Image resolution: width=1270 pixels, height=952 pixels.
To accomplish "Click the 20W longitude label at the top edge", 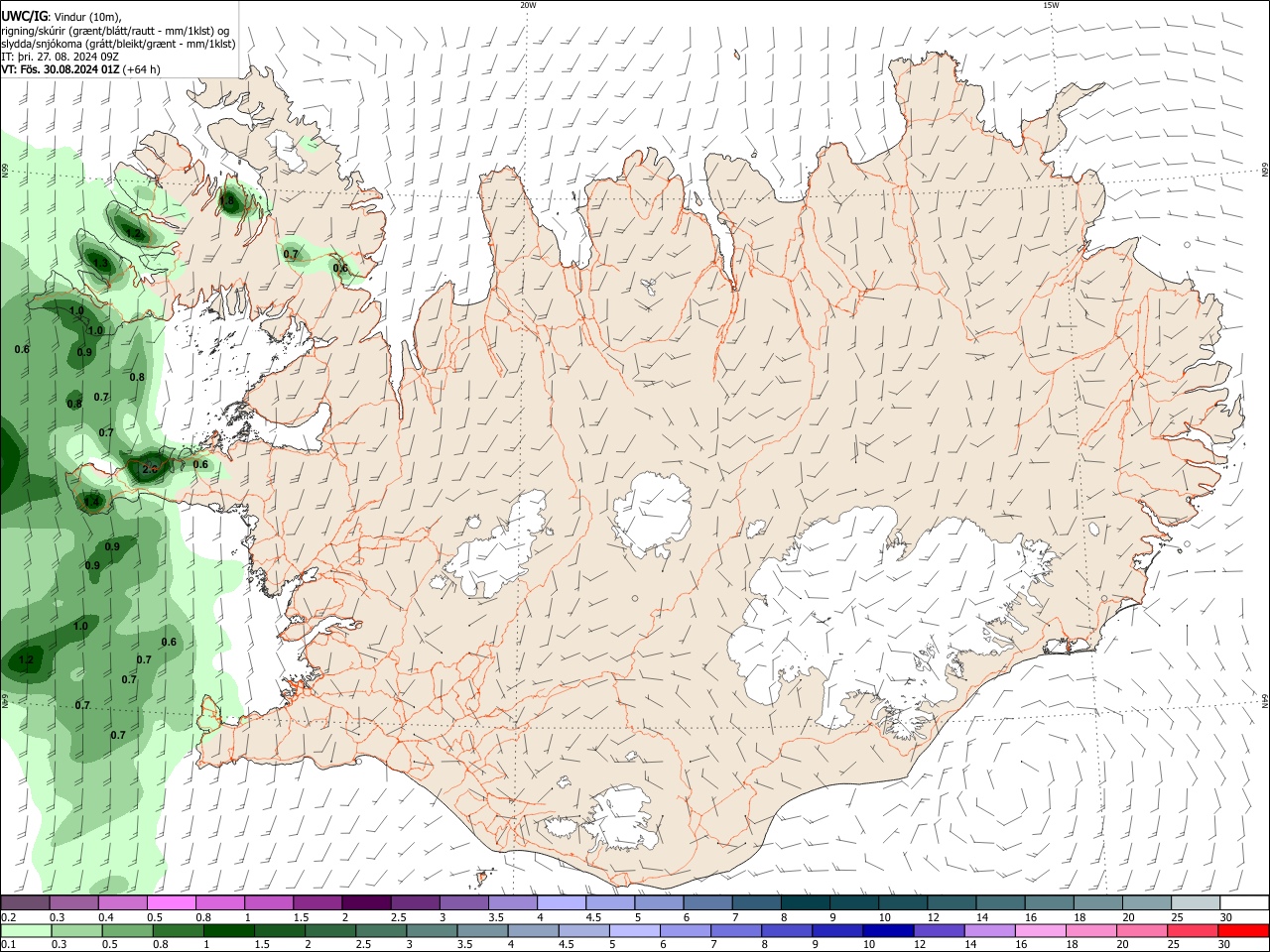I will point(528,5).
